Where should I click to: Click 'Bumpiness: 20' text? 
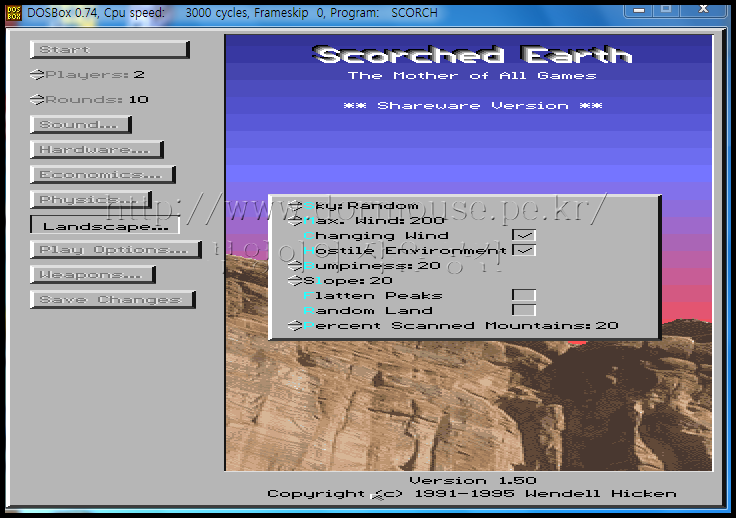(372, 266)
